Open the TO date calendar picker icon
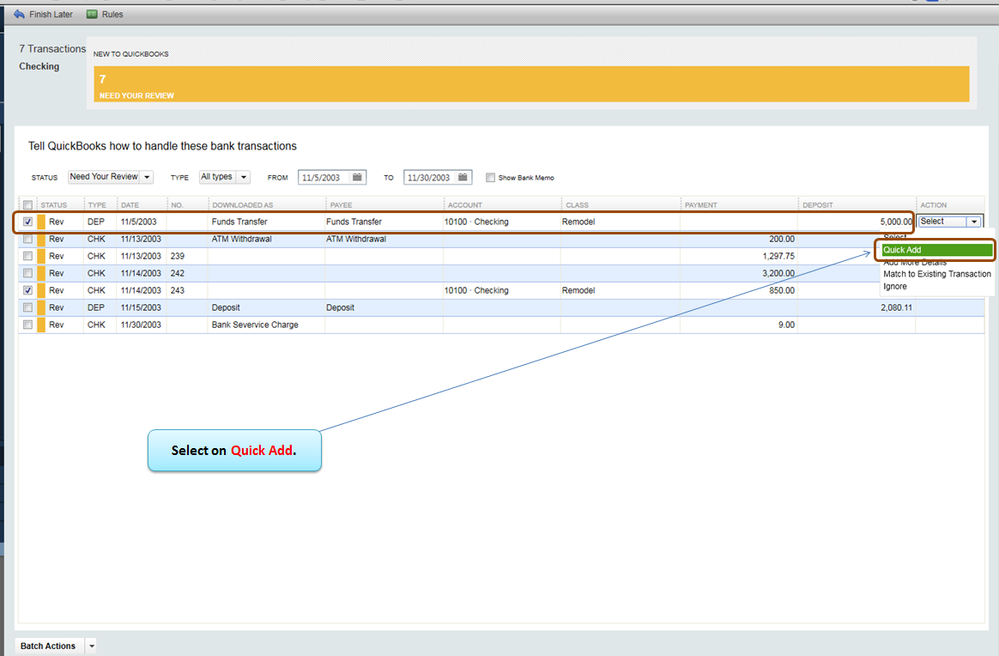Screen dimensions: 999x656 [463, 177]
